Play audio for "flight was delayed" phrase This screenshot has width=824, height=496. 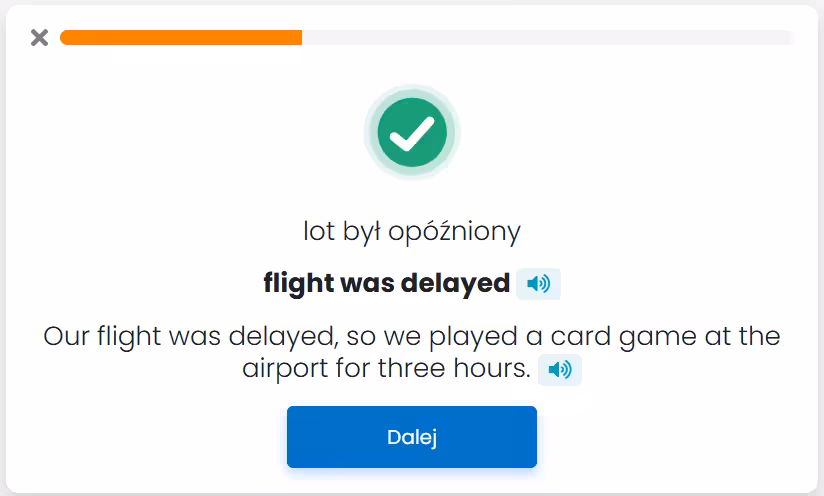tap(538, 284)
